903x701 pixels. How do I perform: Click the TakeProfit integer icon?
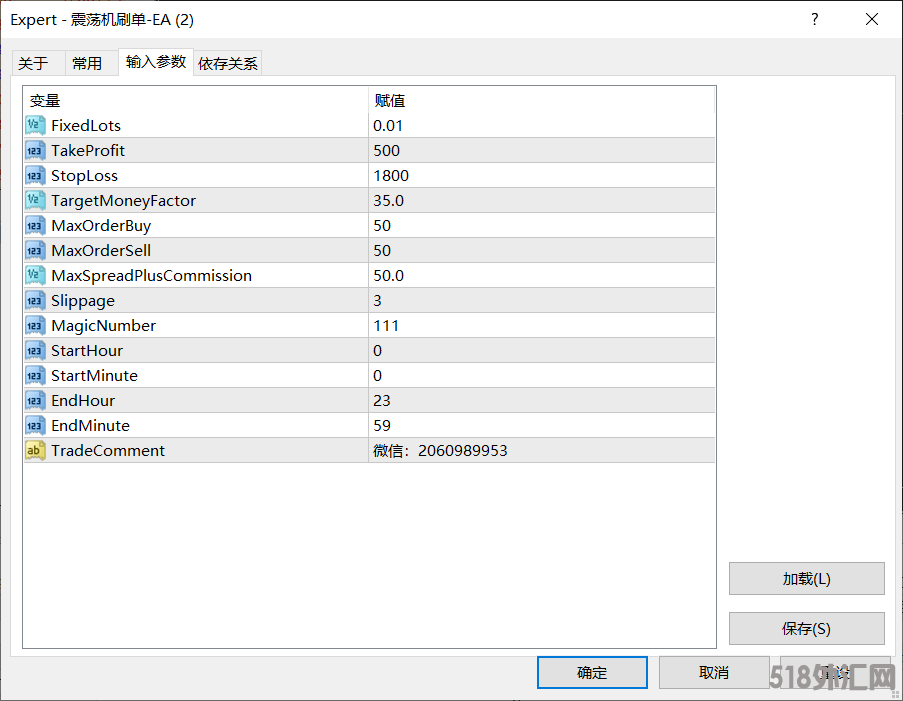coord(35,150)
